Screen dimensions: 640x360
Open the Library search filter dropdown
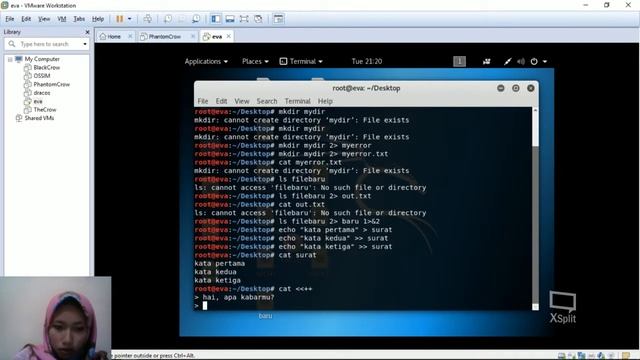coord(85,44)
